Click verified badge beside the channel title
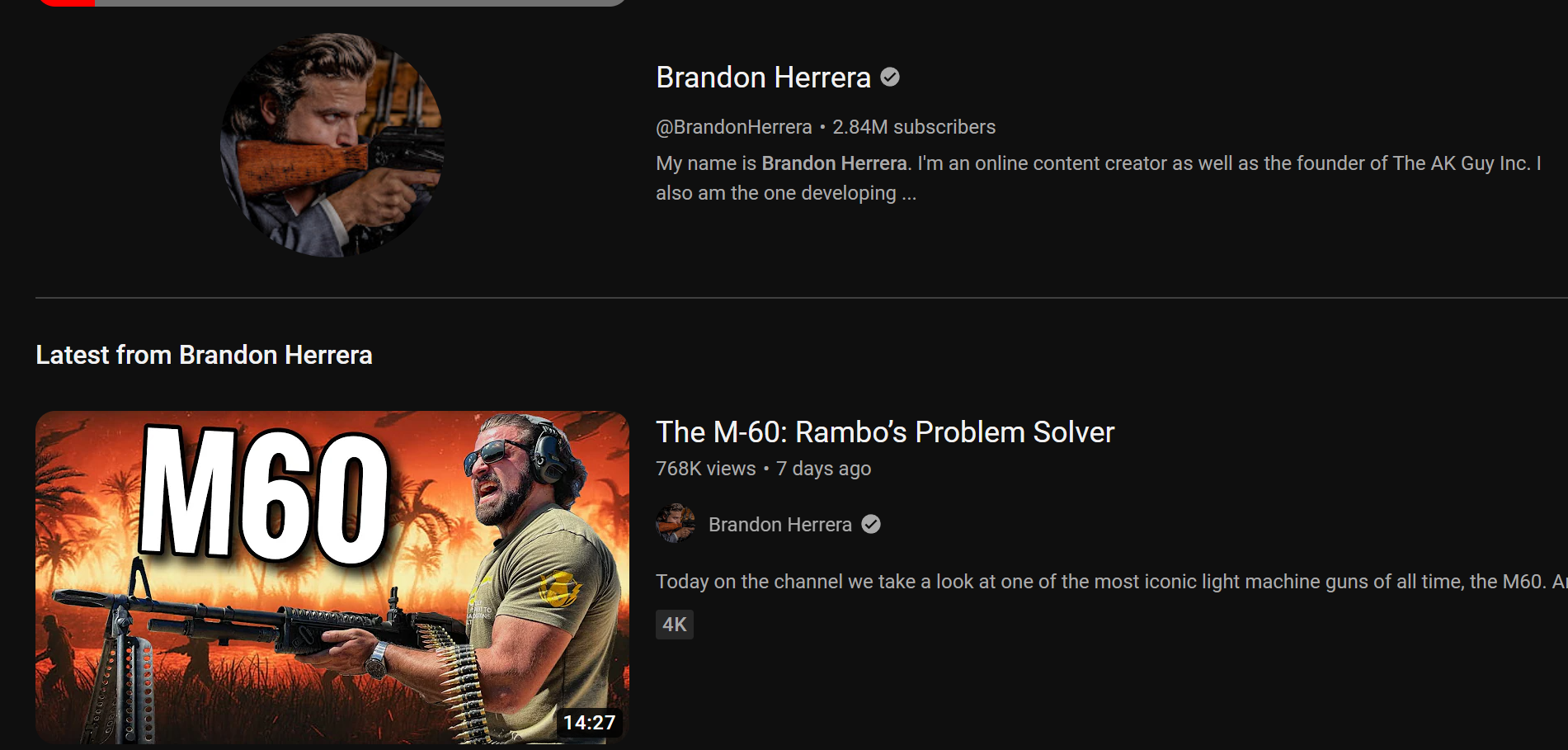The height and width of the screenshot is (750, 1568). [890, 77]
